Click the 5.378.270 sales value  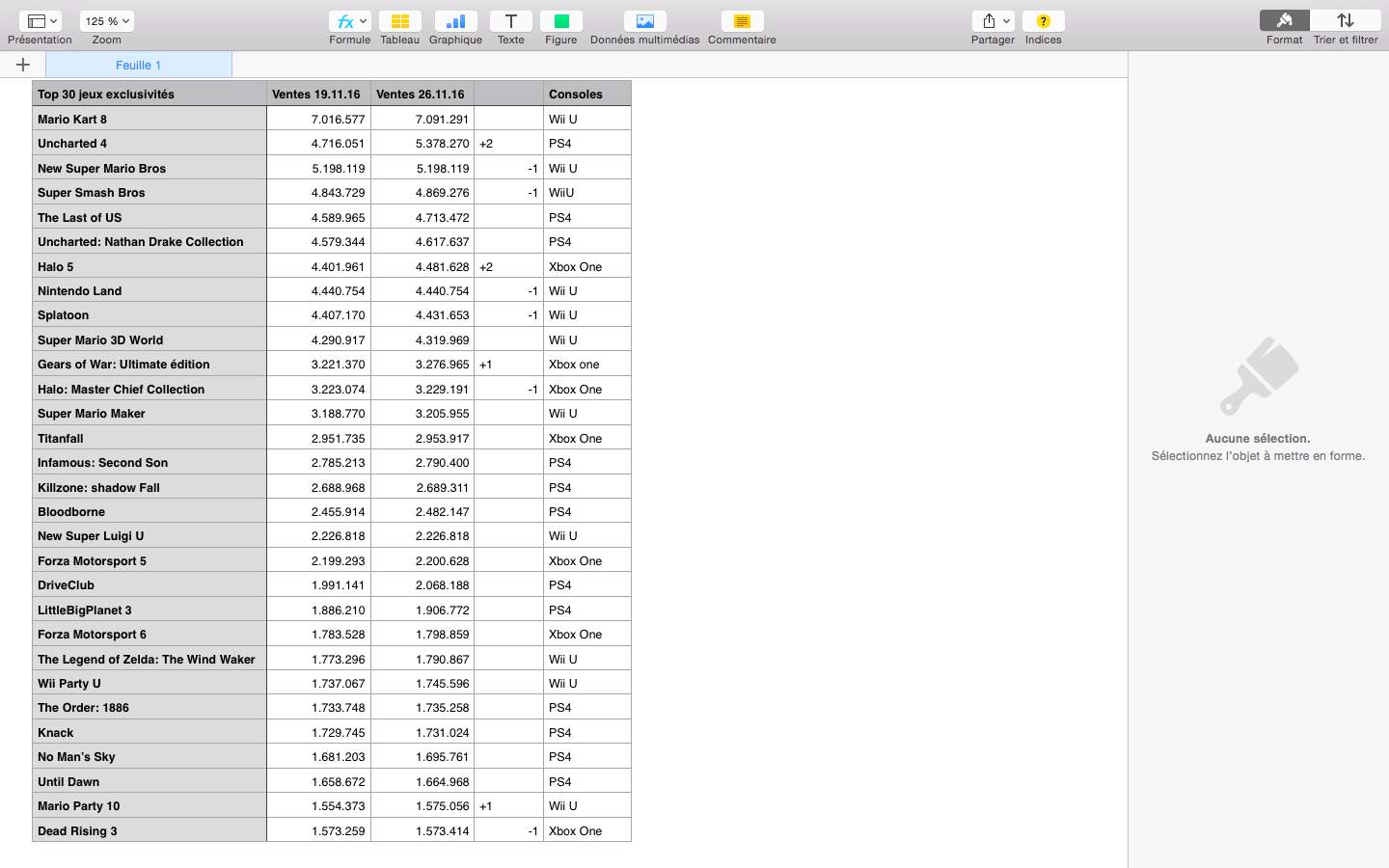422,143
